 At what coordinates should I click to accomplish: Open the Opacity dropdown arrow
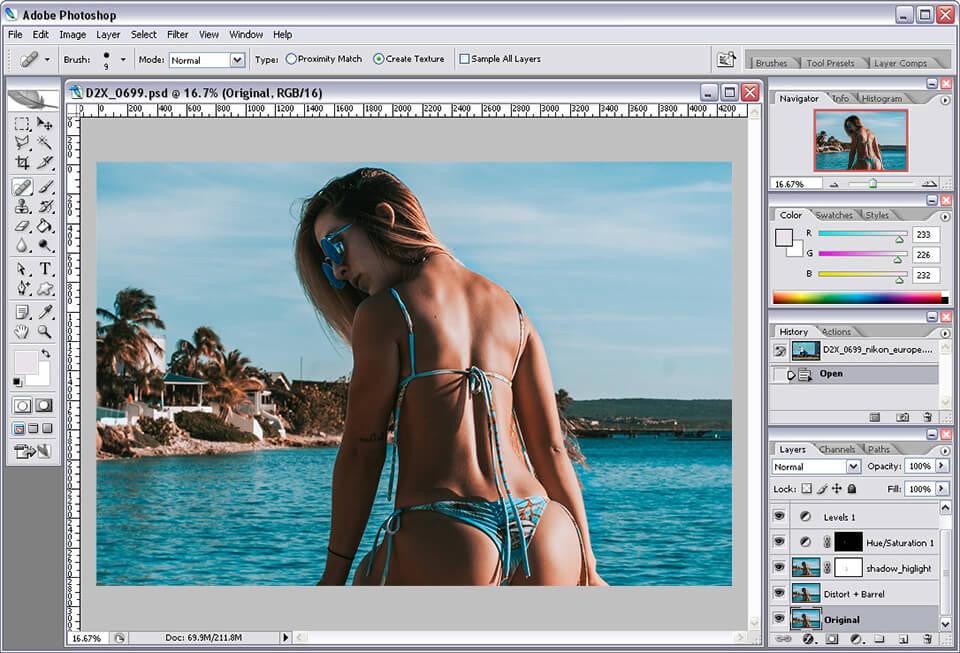tap(941, 466)
